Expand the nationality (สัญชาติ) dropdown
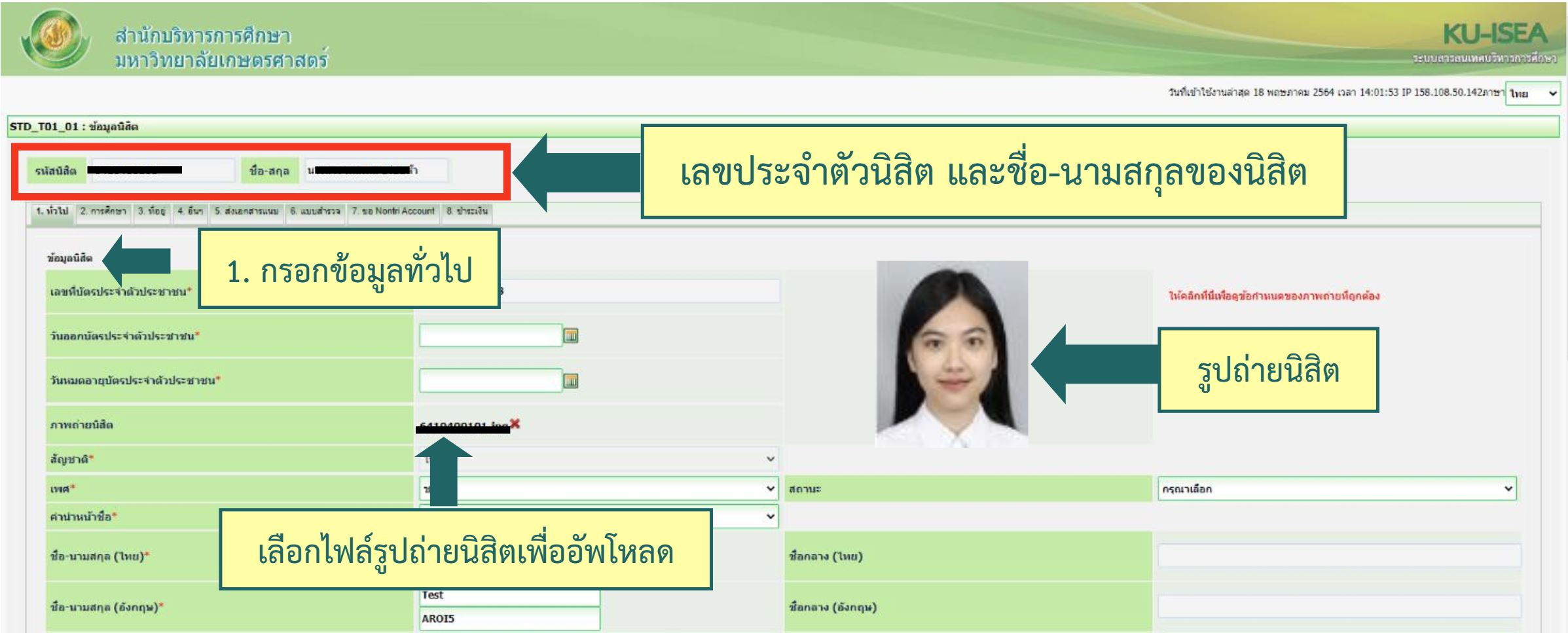Image resolution: width=1568 pixels, height=633 pixels. (x=770, y=460)
